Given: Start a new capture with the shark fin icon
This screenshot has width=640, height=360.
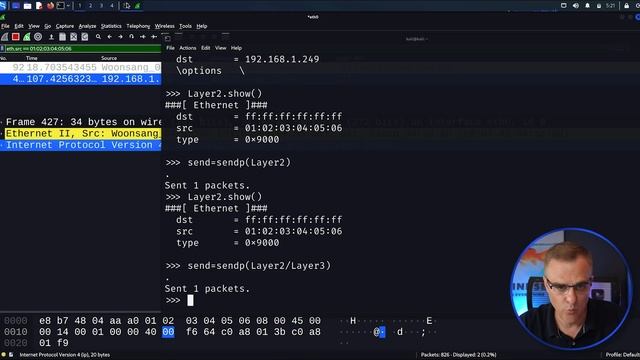Looking at the screenshot, I should point(4,37).
